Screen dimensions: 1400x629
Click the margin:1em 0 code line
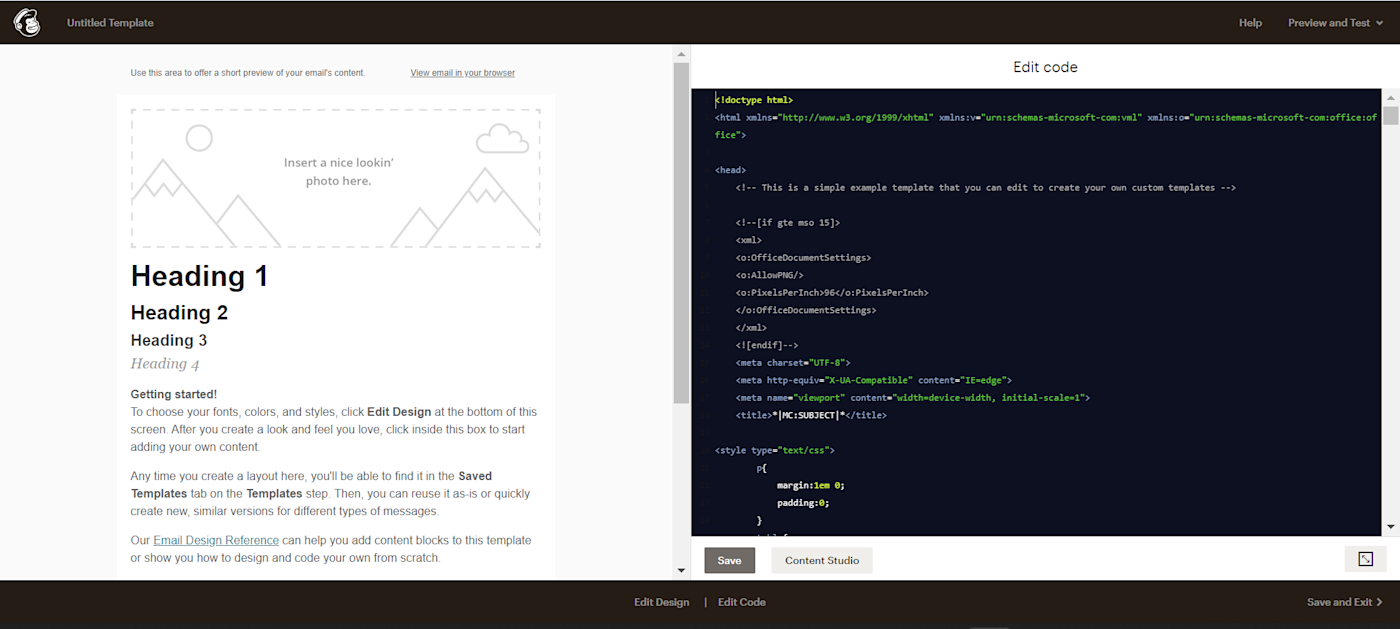click(811, 485)
